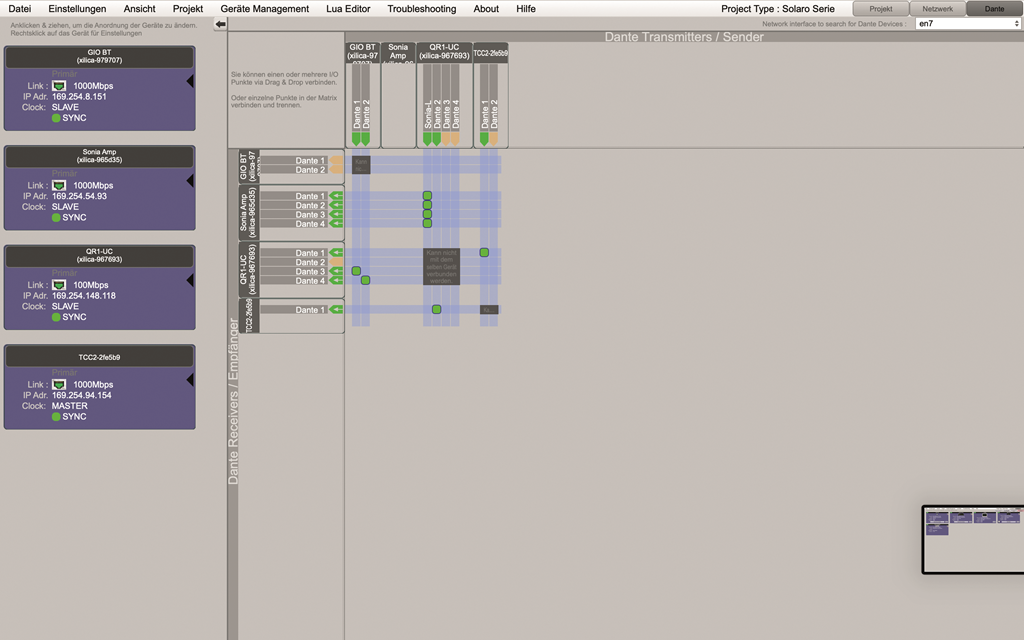1024x640 pixels.
Task: Select Sonia Amp device card header
Action: coord(99,156)
